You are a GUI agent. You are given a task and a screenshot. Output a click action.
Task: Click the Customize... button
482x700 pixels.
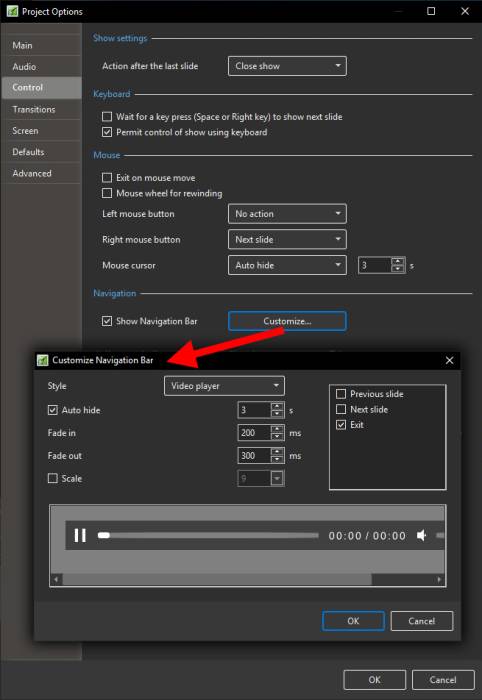[x=287, y=321]
